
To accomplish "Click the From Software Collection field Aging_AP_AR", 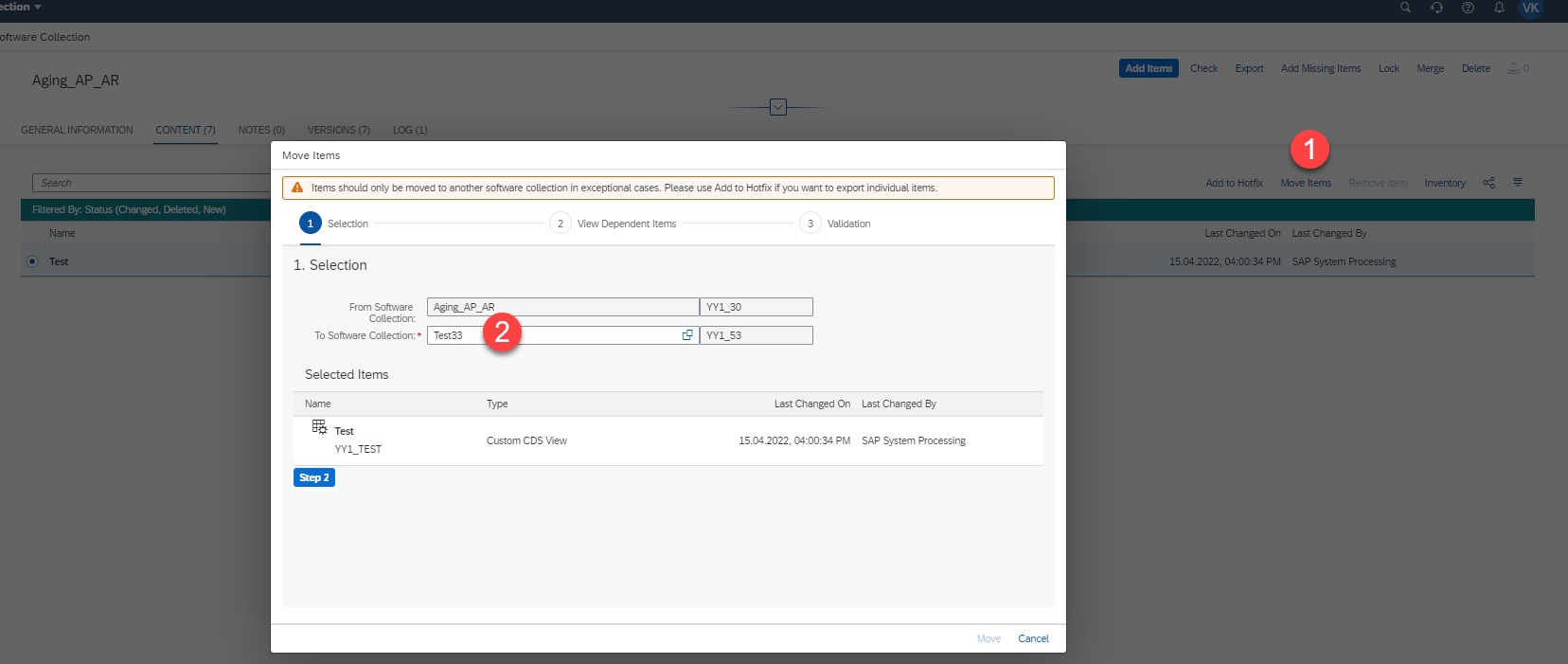I will [562, 307].
